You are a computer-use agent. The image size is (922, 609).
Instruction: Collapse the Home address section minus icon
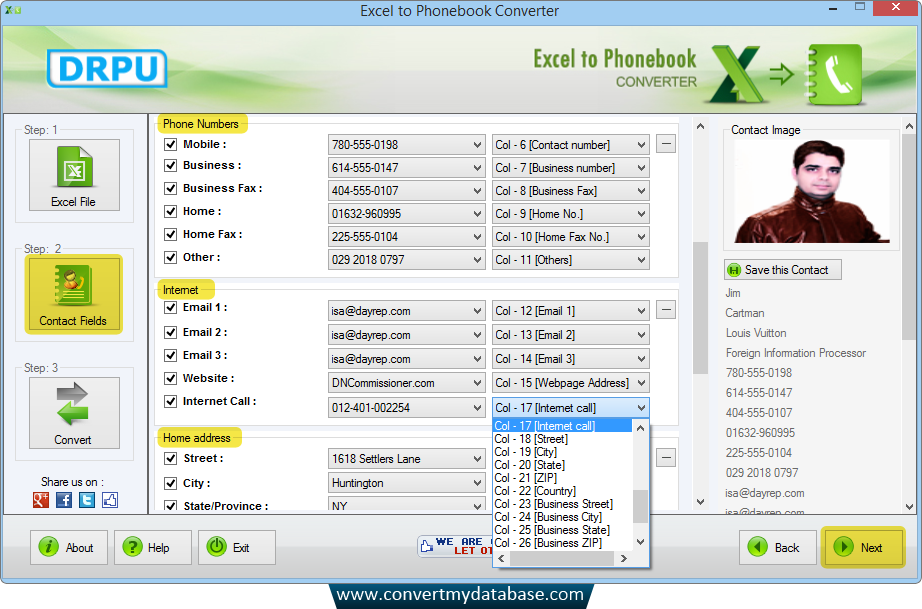pos(666,457)
